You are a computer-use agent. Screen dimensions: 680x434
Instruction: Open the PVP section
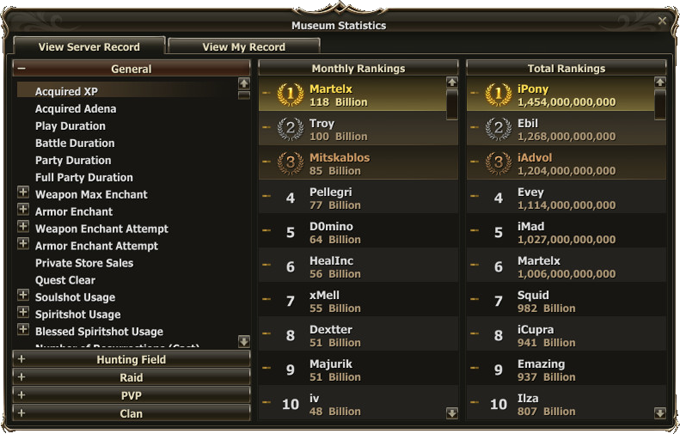click(131, 395)
